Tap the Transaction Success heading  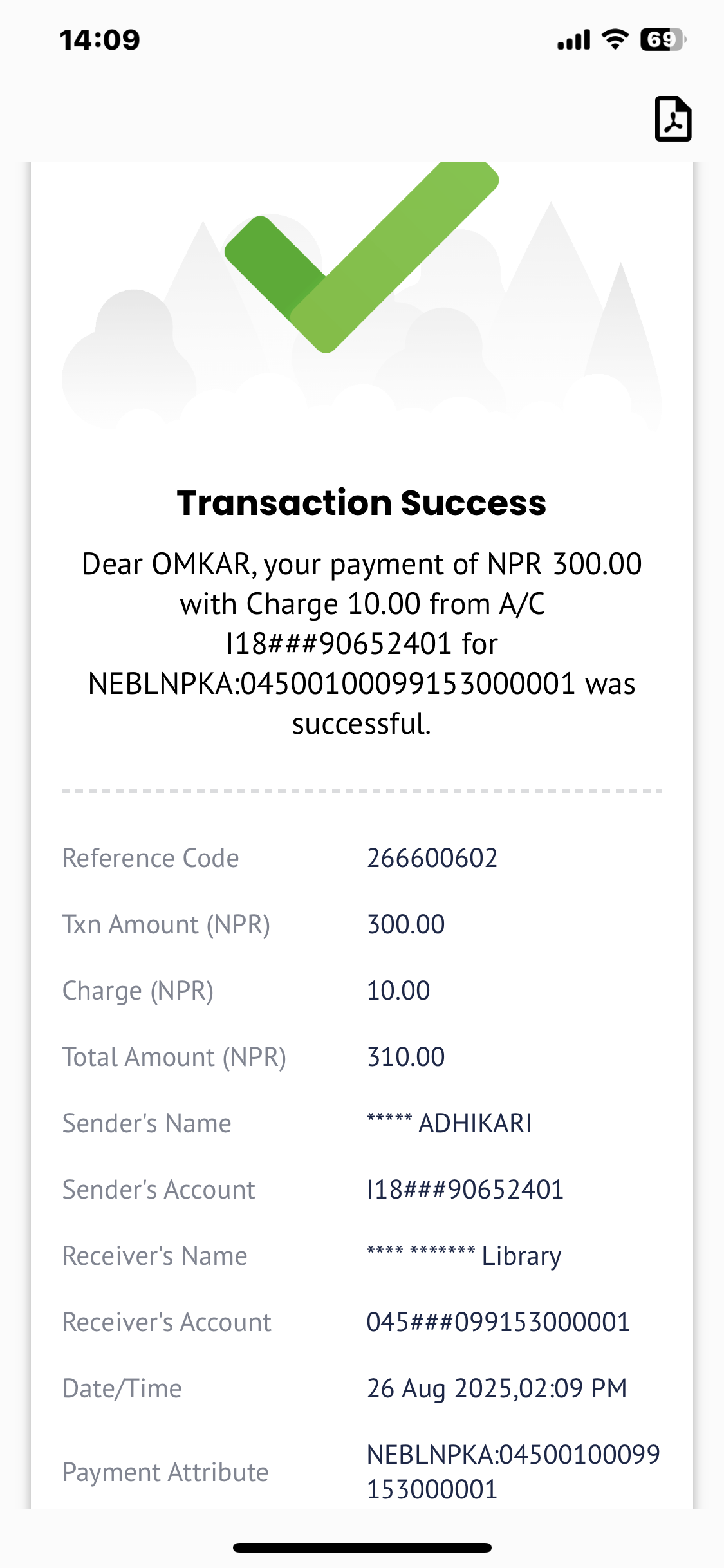pos(362,503)
